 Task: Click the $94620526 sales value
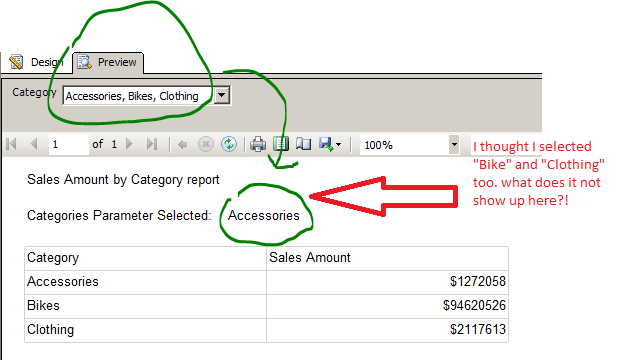[x=474, y=305]
